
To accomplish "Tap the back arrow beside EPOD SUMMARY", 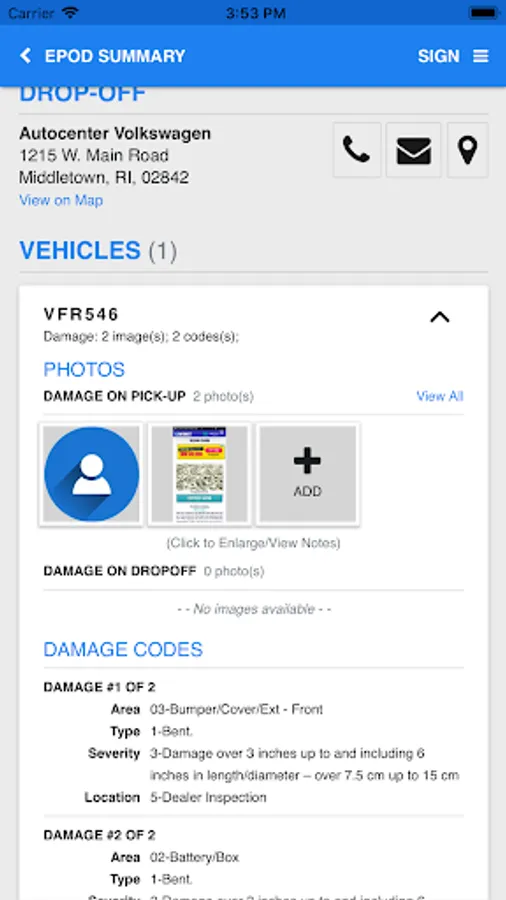I will (25, 56).
